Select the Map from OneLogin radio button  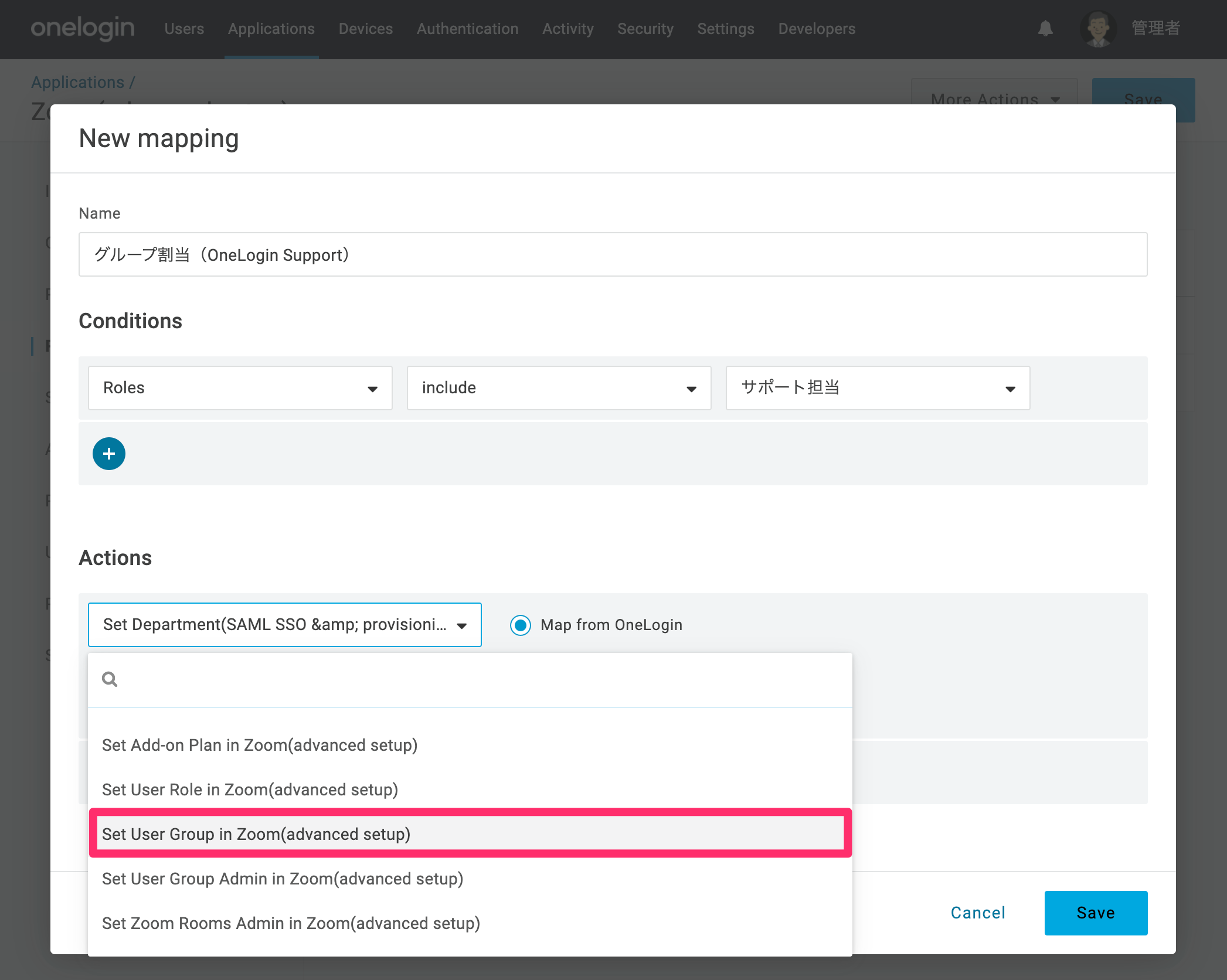click(x=521, y=625)
